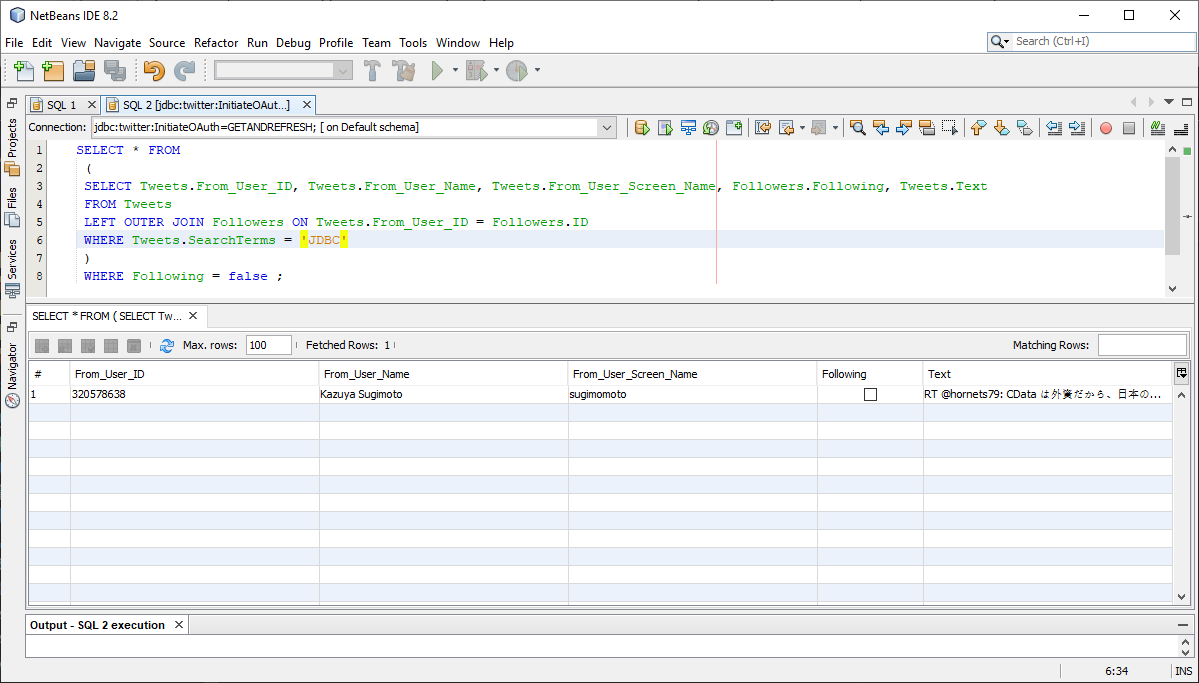Image resolution: width=1199 pixels, height=683 pixels.
Task: Click the Undo arrow icon
Action: point(153,71)
